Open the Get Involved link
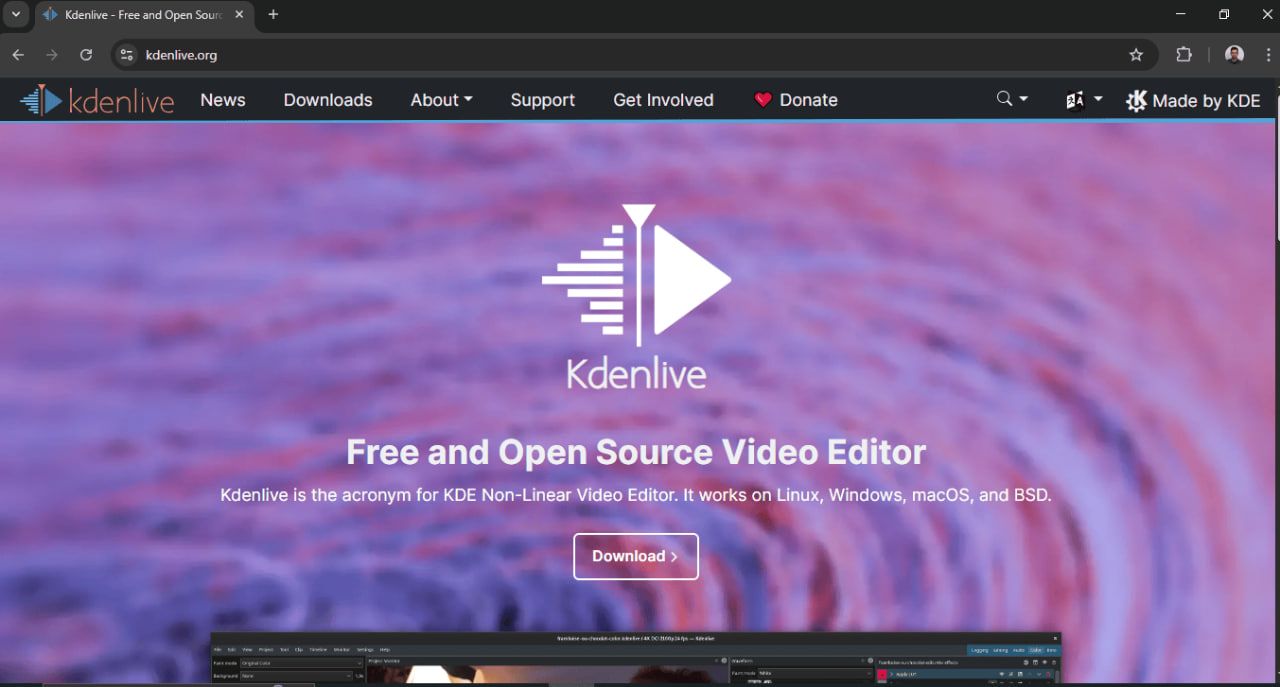 (x=663, y=99)
